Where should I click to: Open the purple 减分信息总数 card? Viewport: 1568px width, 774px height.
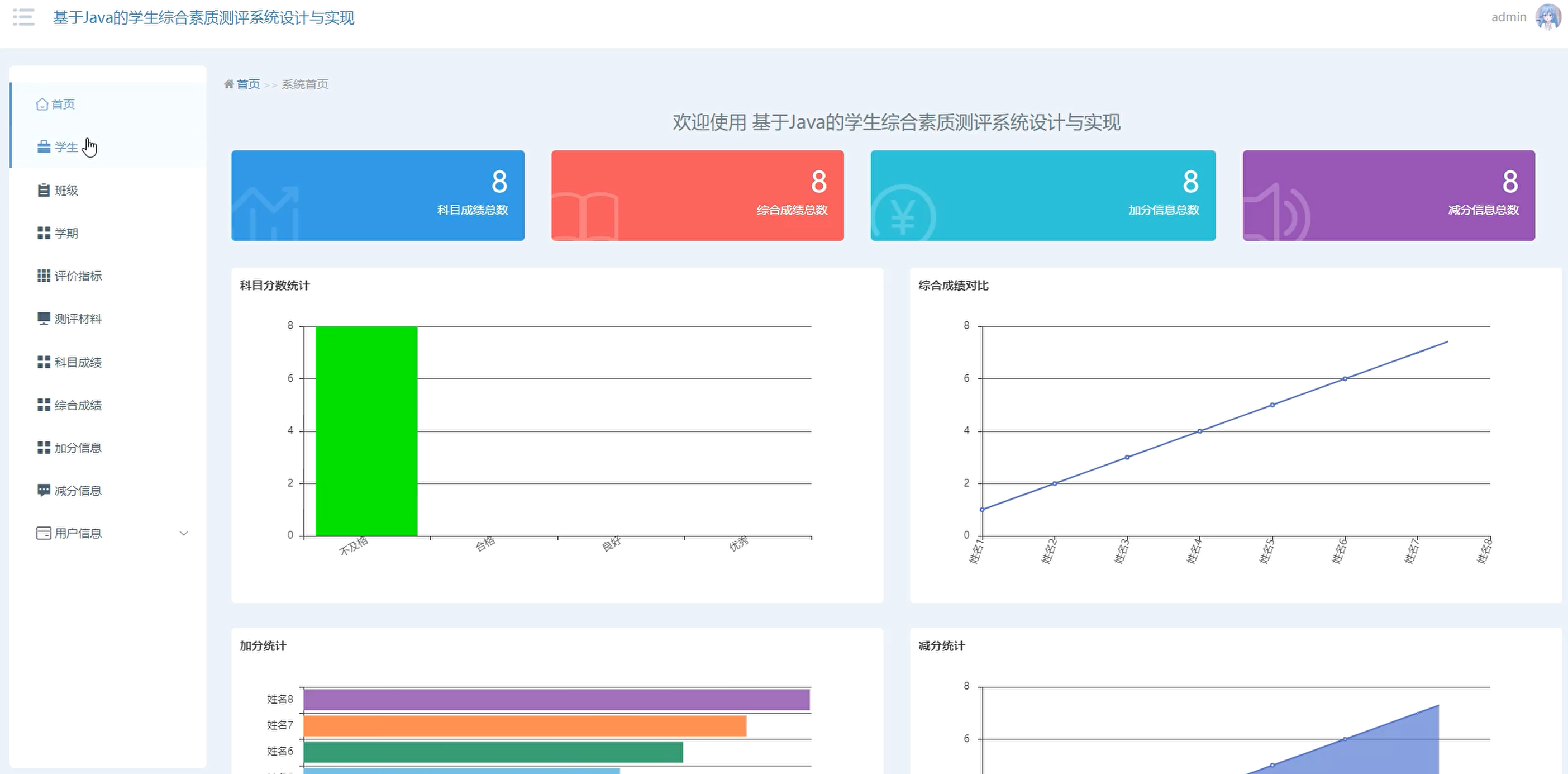pyautogui.click(x=1389, y=196)
